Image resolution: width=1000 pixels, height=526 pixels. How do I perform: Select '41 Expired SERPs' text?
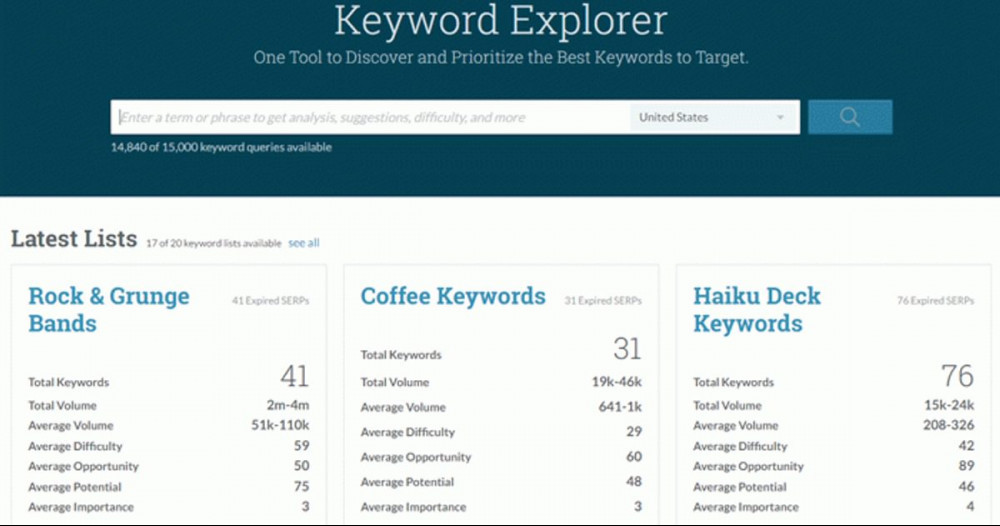270,300
